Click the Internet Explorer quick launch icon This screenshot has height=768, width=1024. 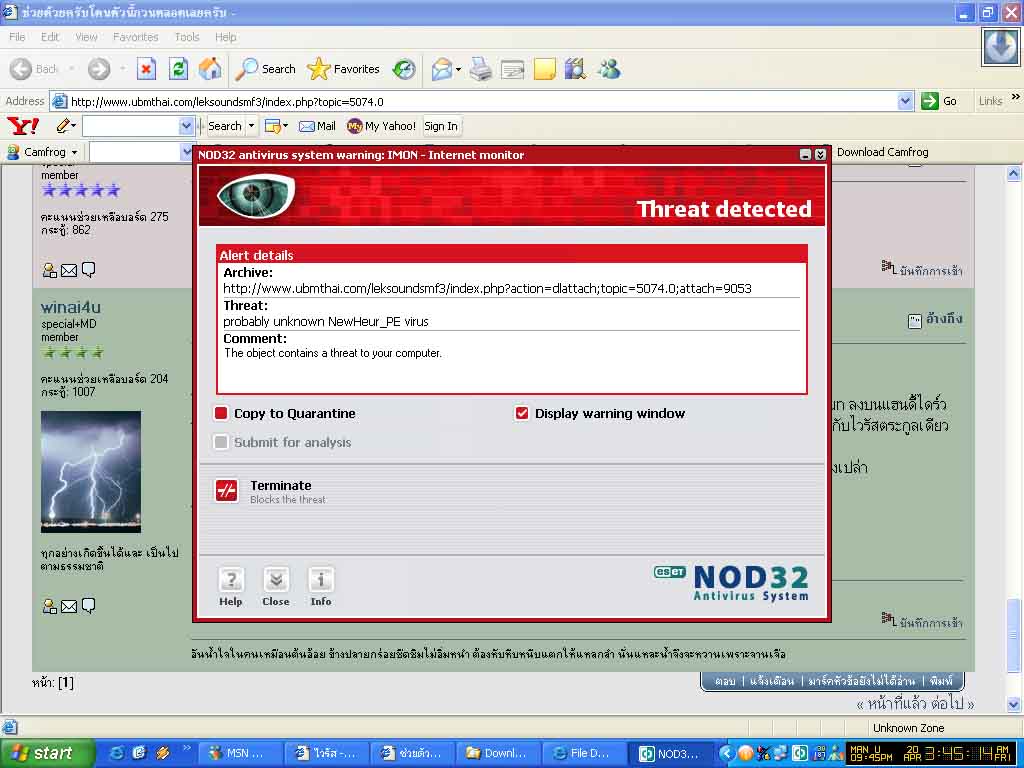tap(118, 753)
